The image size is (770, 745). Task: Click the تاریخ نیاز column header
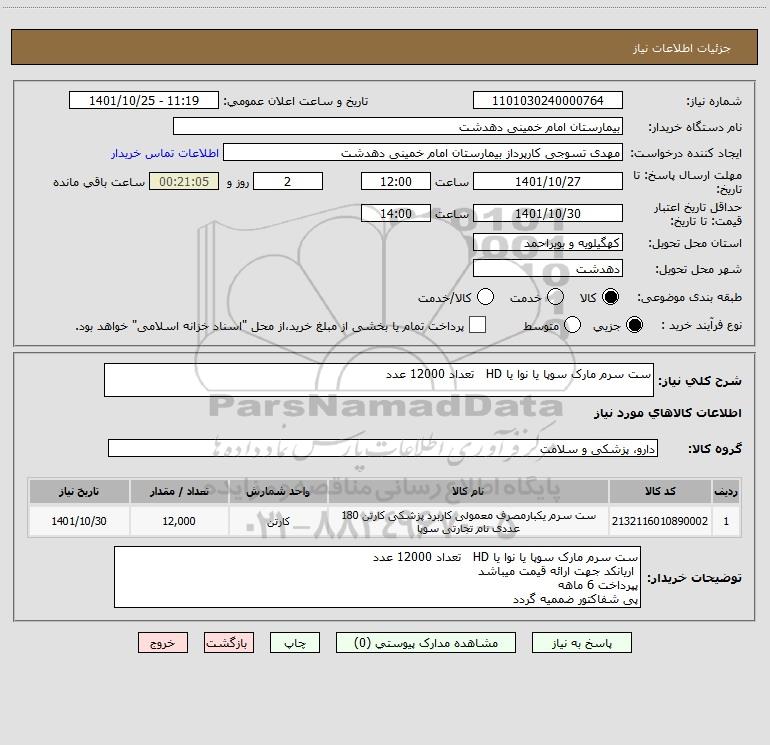pyautogui.click(x=79, y=491)
